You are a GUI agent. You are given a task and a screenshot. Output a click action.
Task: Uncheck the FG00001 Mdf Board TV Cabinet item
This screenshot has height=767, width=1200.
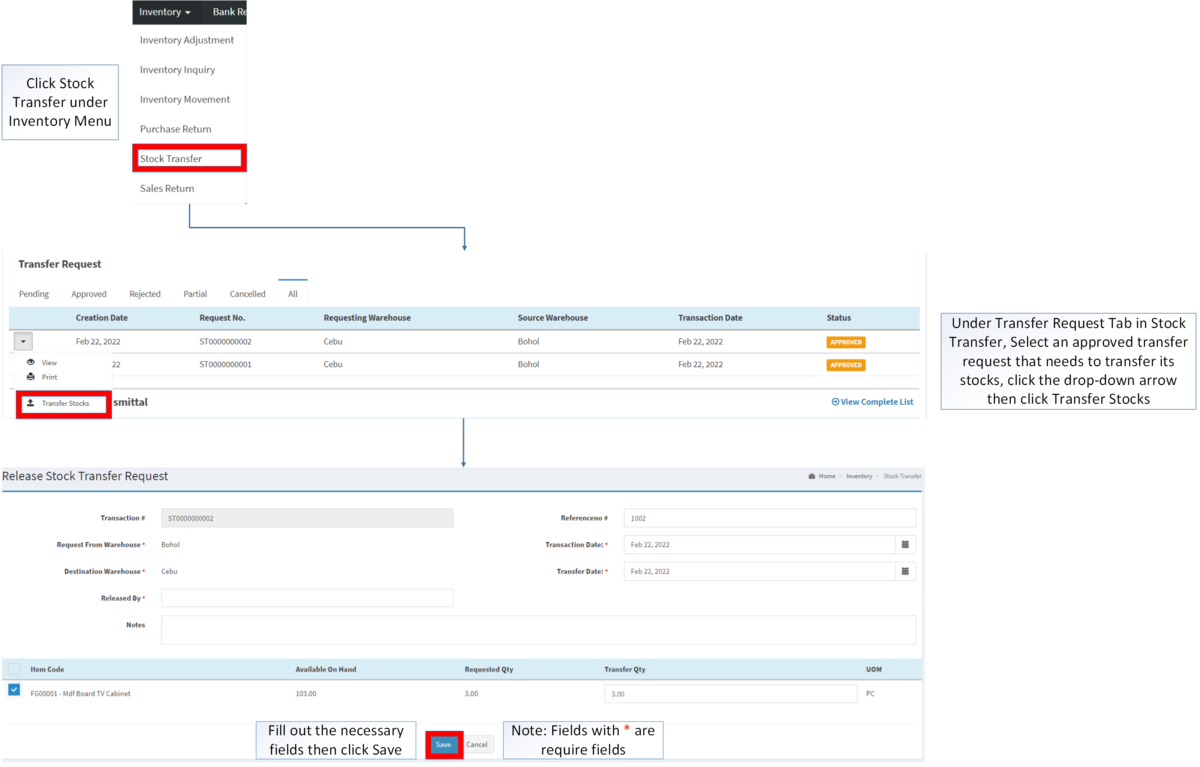click(13, 690)
